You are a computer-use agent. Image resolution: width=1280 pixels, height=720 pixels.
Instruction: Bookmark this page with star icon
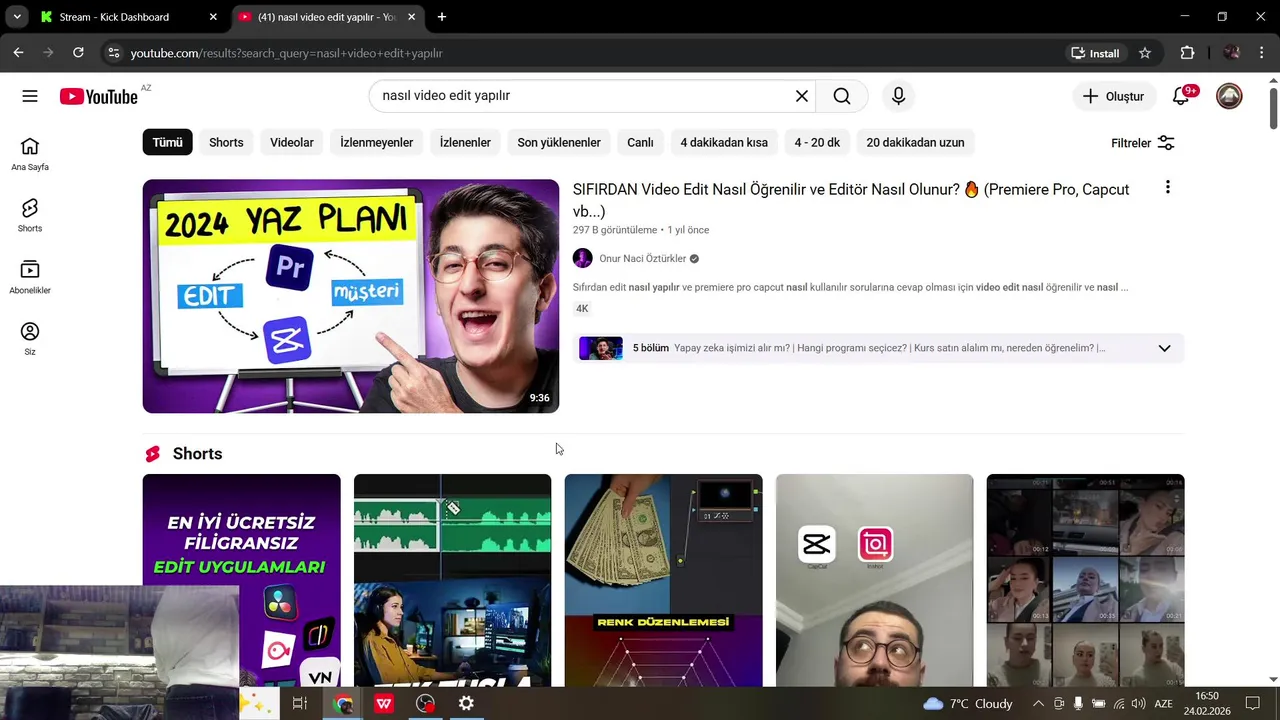point(1145,53)
